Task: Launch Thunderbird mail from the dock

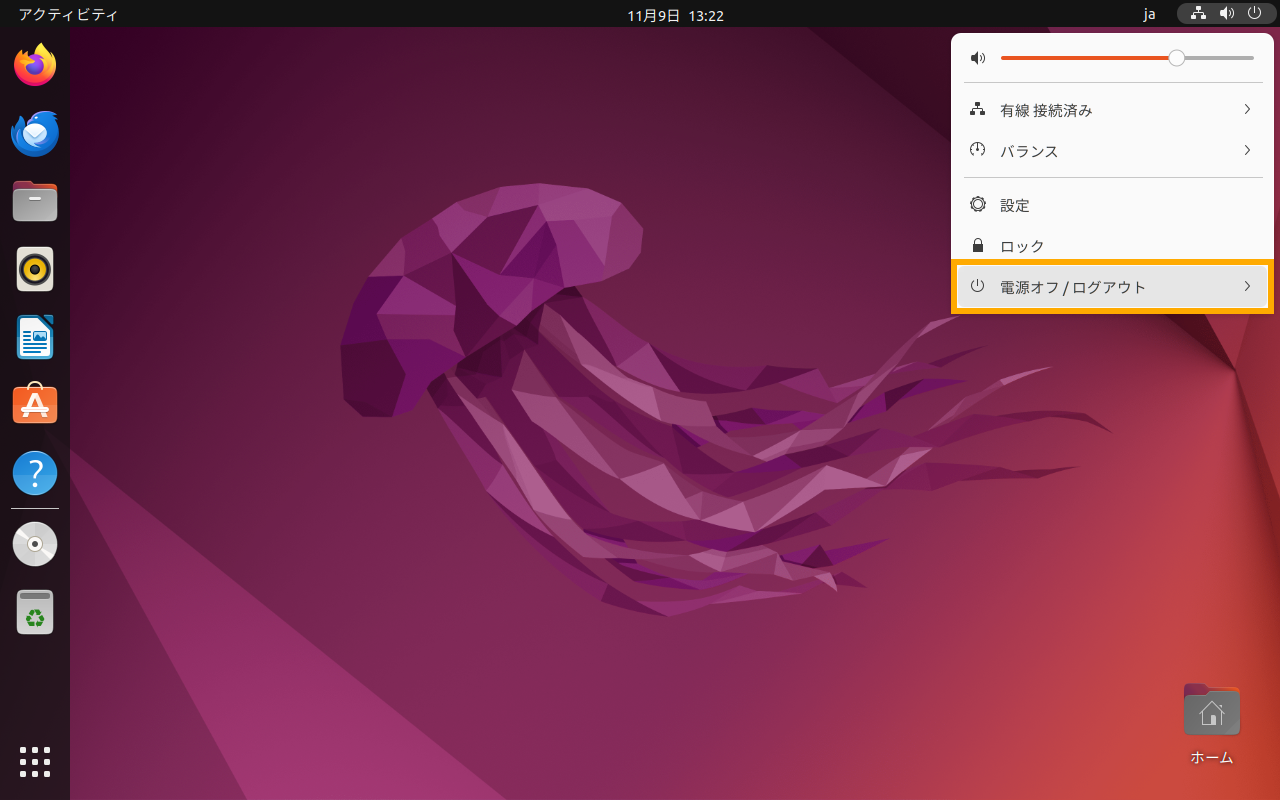Action: [x=35, y=133]
